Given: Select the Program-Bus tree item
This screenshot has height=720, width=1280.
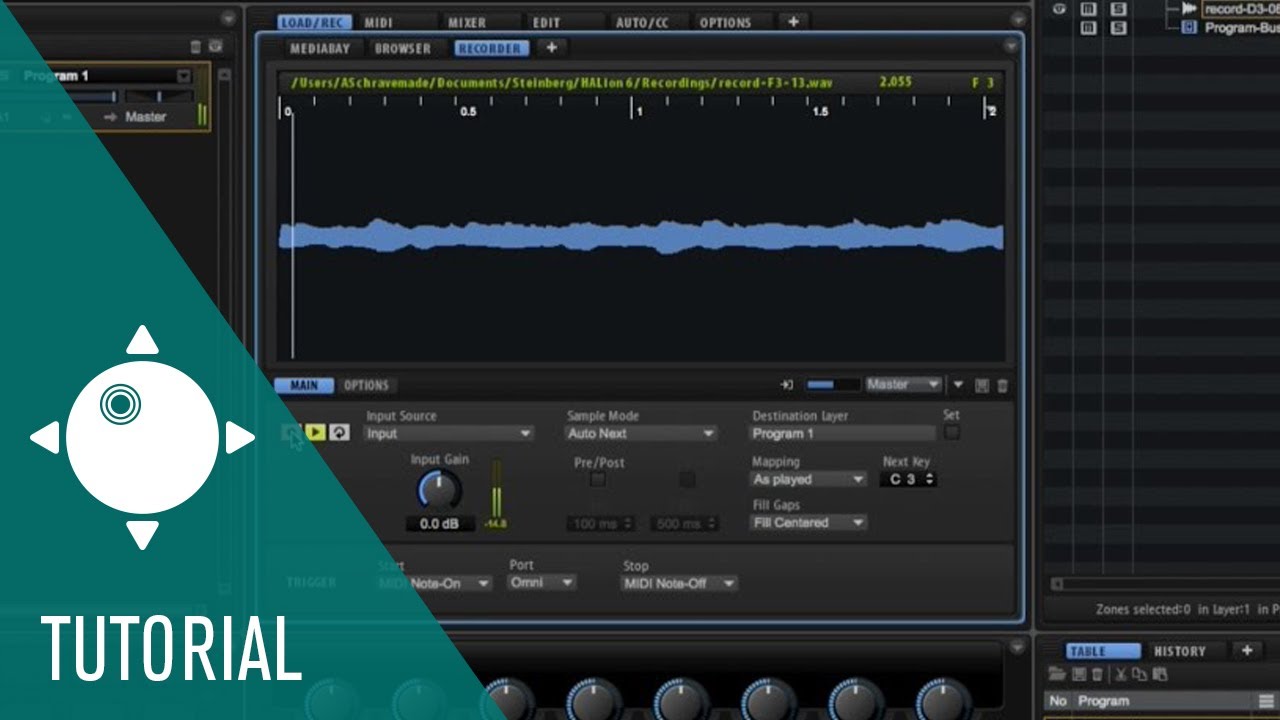Looking at the screenshot, I should (x=1241, y=28).
